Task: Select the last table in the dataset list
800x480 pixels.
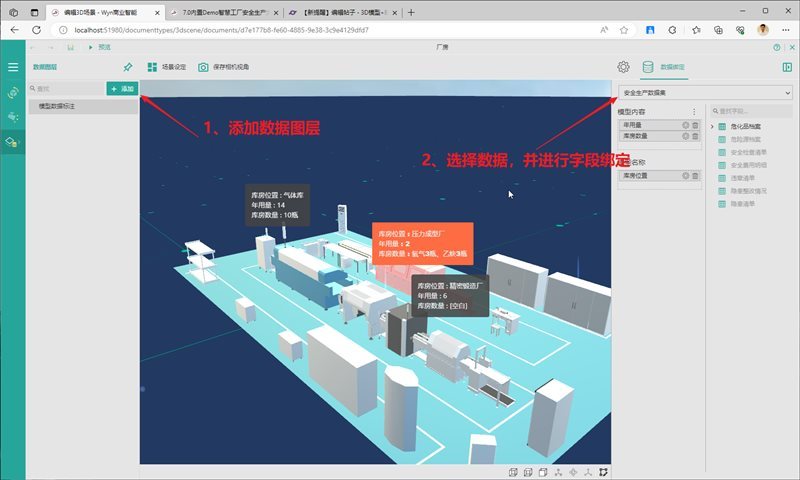Action: 736,204
